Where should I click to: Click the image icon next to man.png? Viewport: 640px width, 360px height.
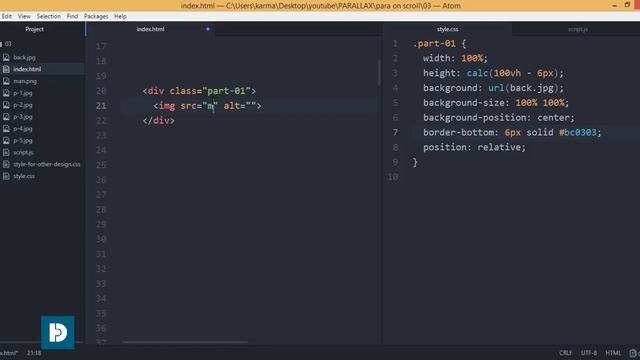tap(6, 81)
